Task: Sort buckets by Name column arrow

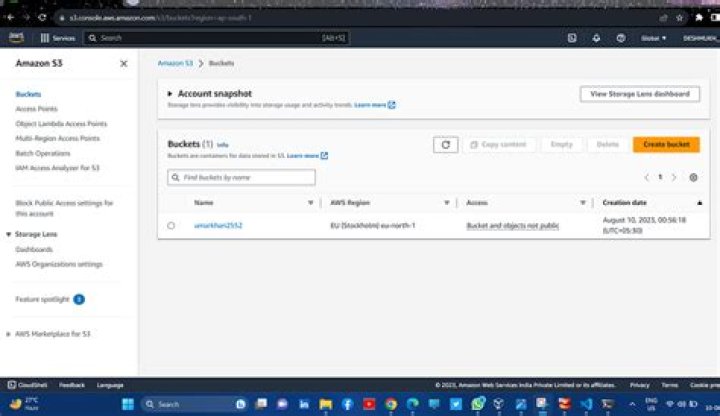Action: click(x=310, y=202)
